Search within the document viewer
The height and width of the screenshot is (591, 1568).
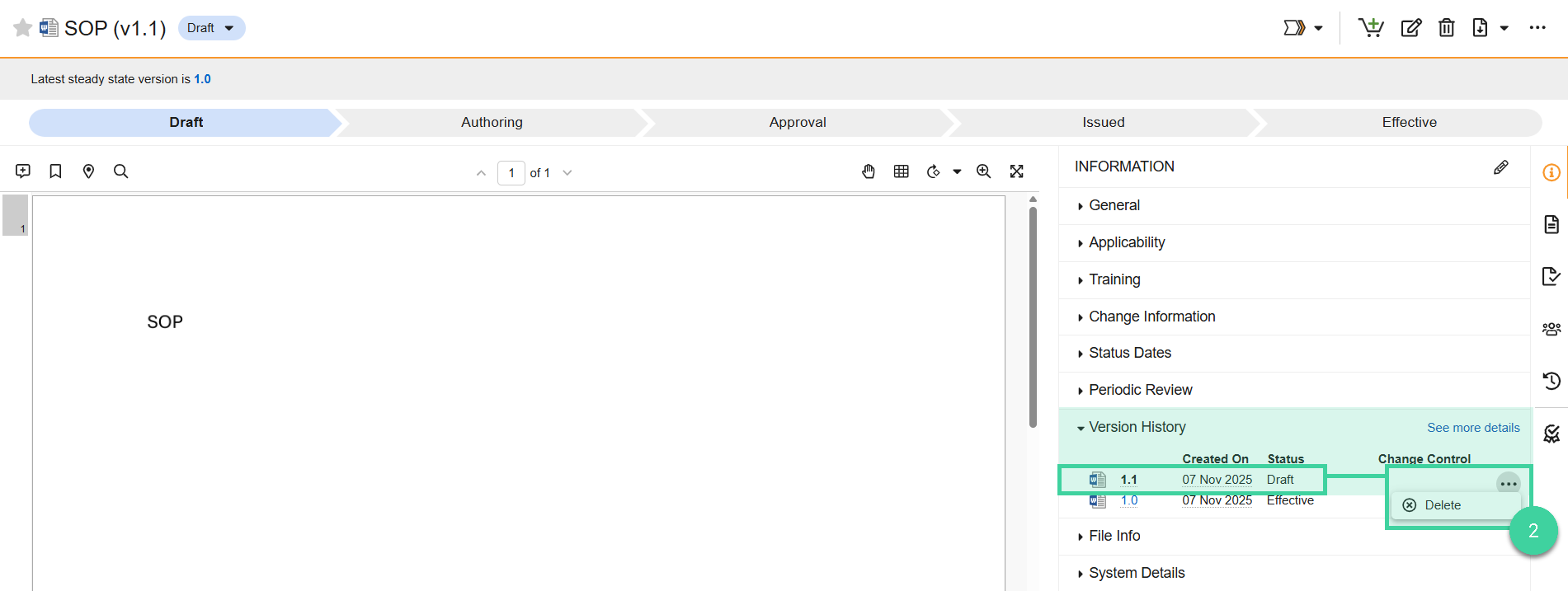point(120,171)
